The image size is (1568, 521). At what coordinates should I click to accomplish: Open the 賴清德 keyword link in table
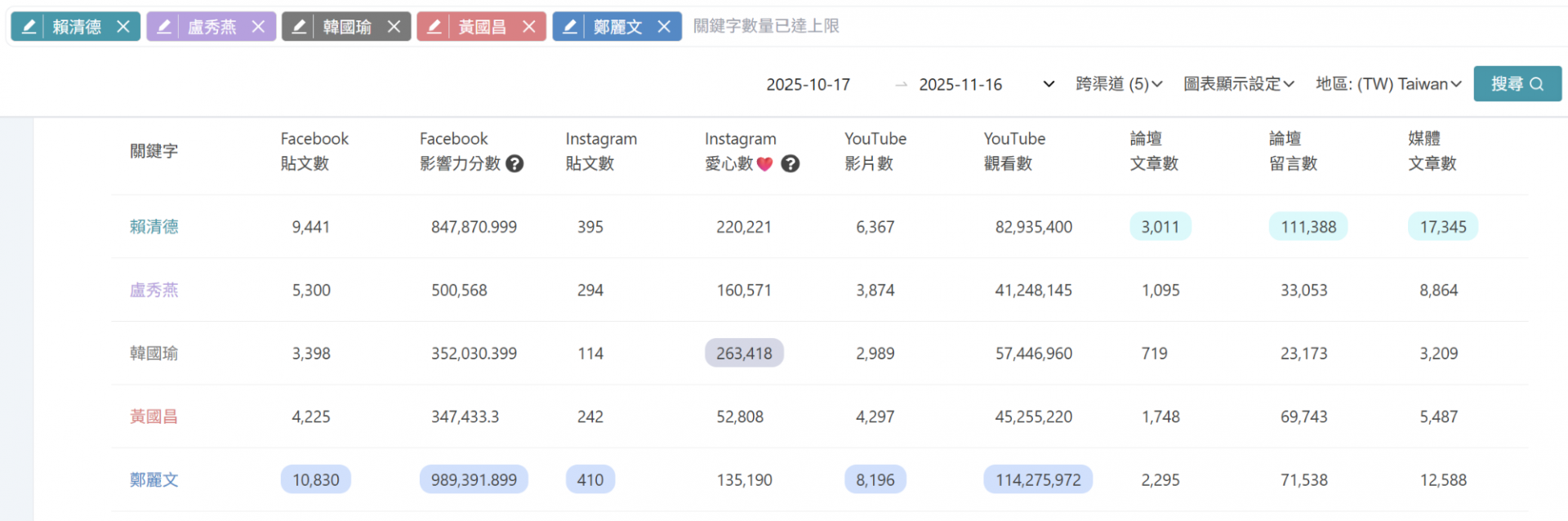154,227
